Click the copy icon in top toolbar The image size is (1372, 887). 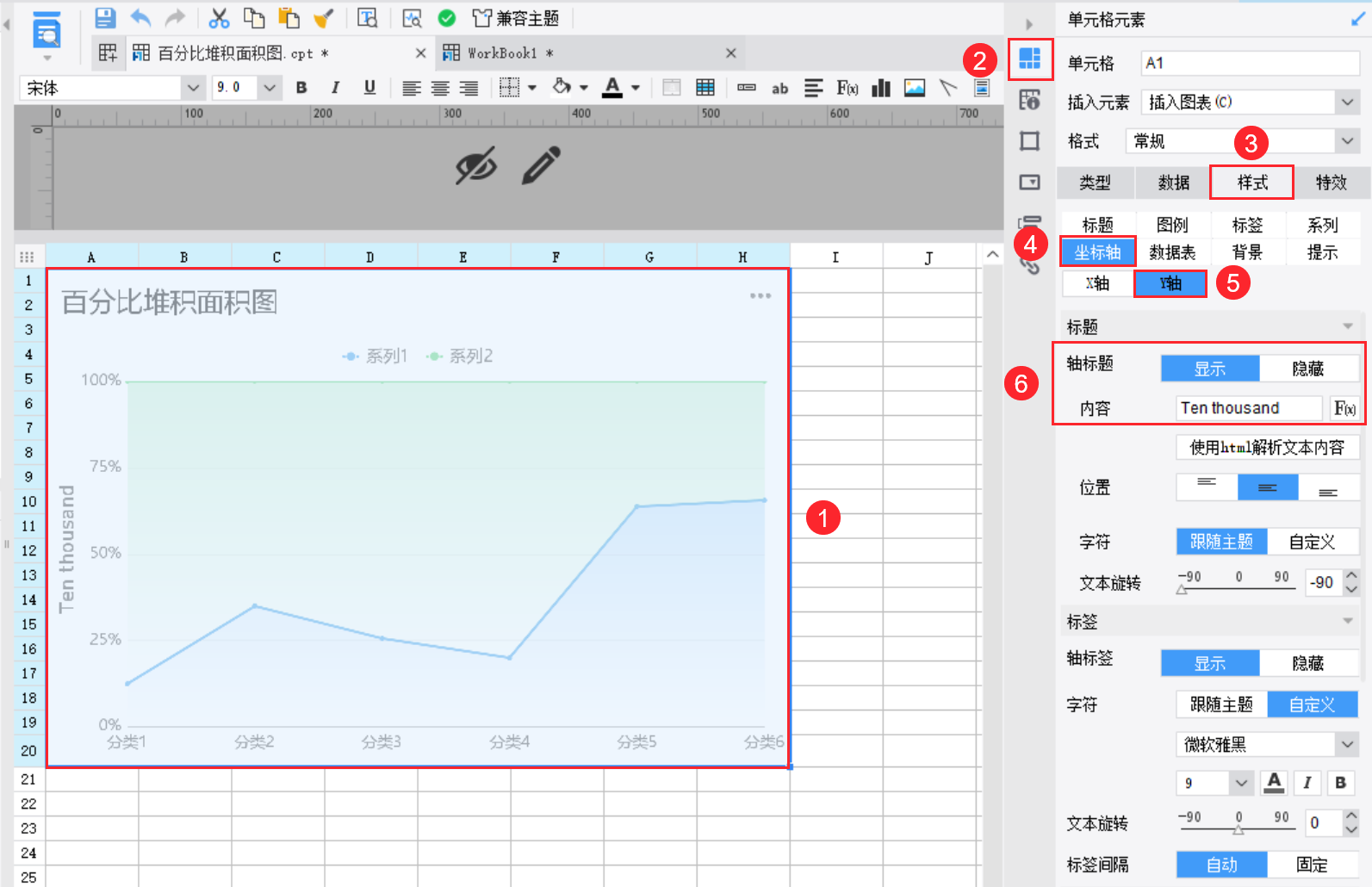point(254,18)
